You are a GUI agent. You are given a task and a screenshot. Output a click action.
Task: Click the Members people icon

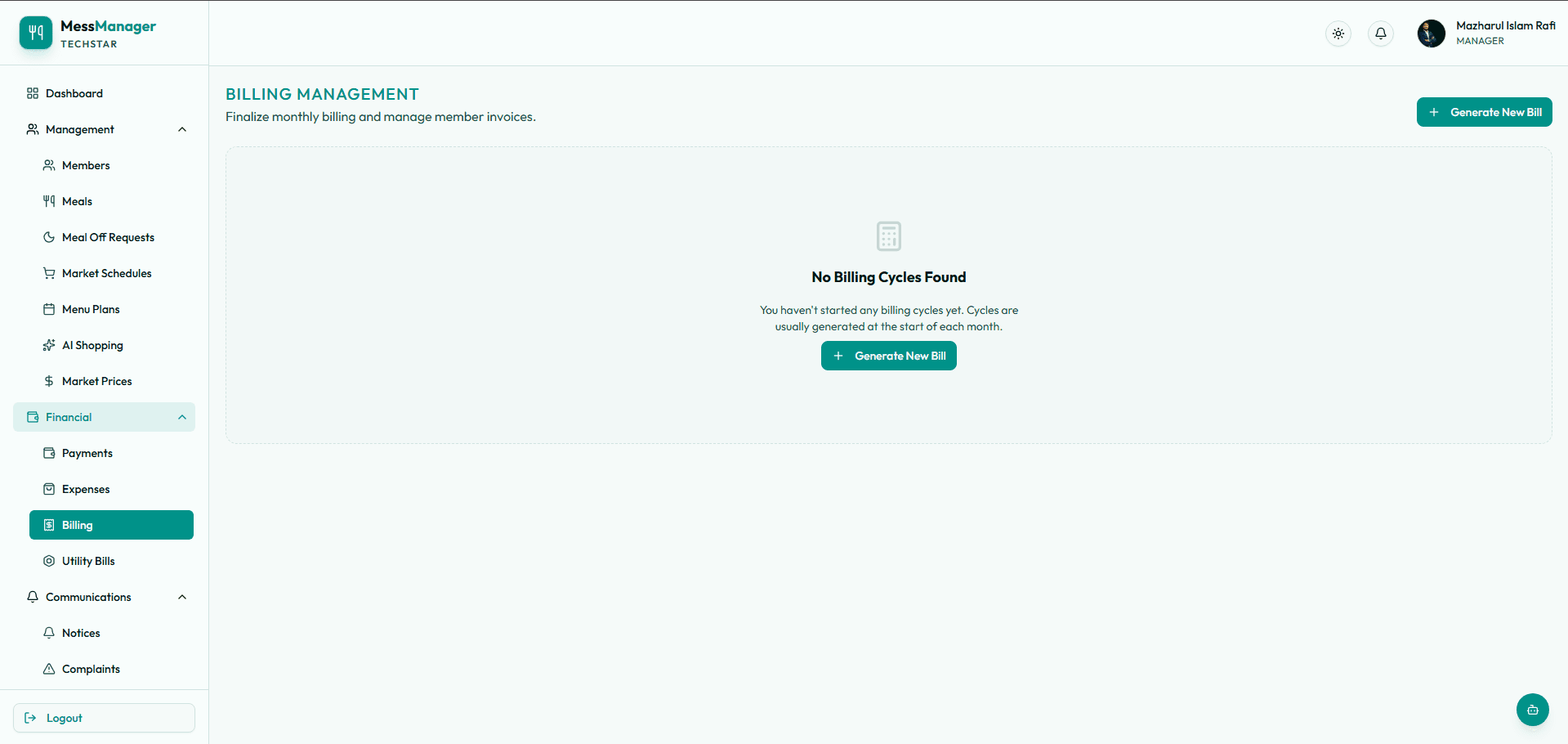(49, 165)
